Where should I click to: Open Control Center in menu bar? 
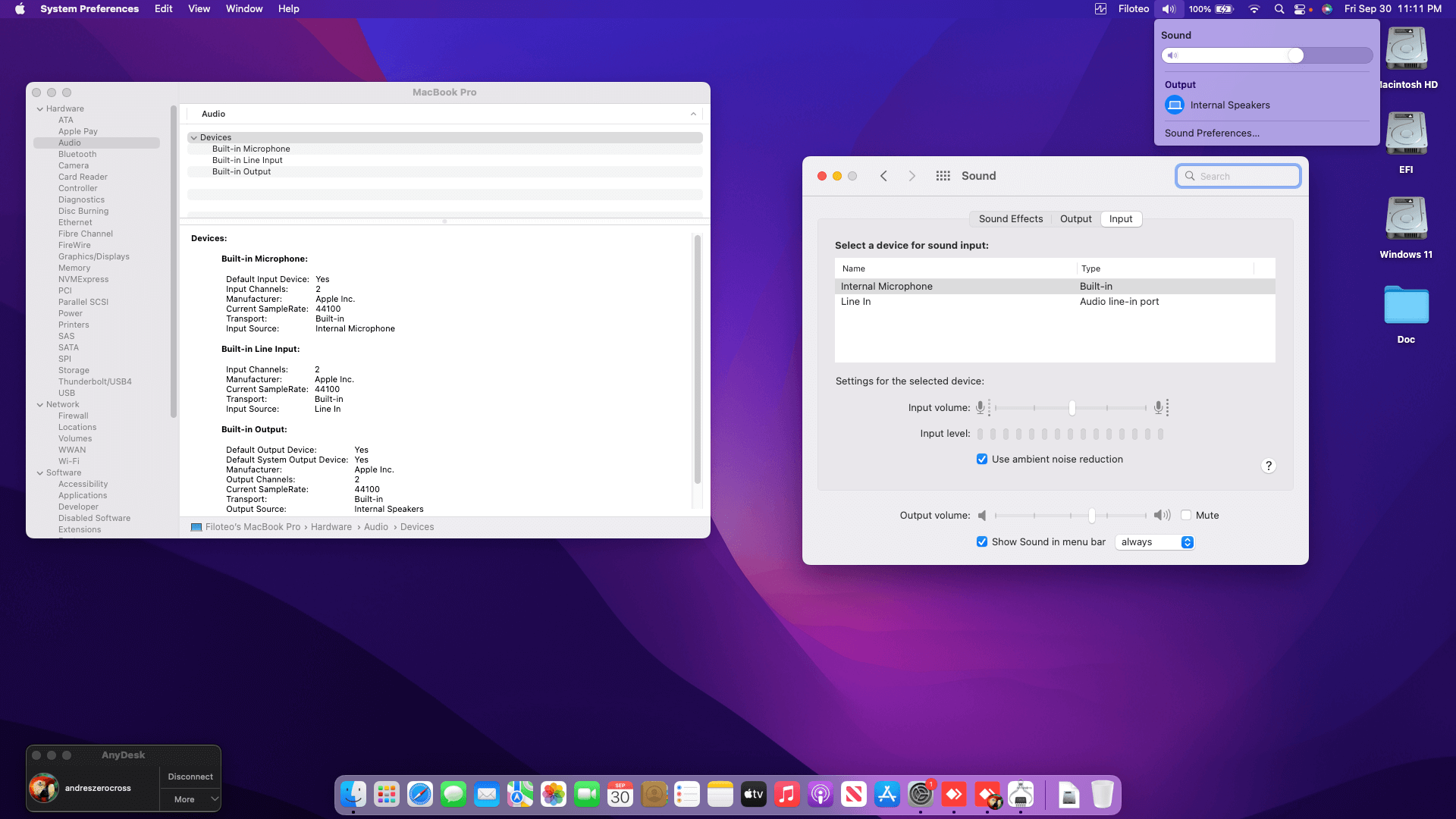[x=1301, y=9]
